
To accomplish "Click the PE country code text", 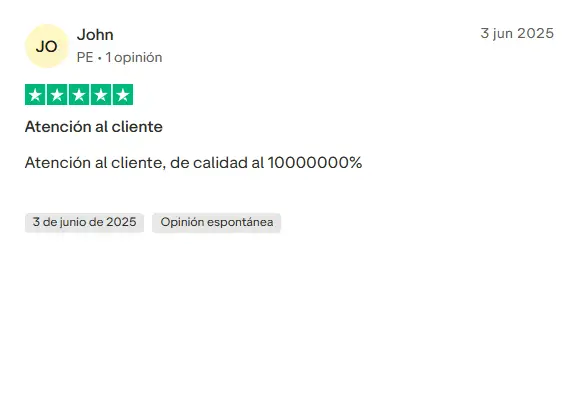I will pos(85,57).
